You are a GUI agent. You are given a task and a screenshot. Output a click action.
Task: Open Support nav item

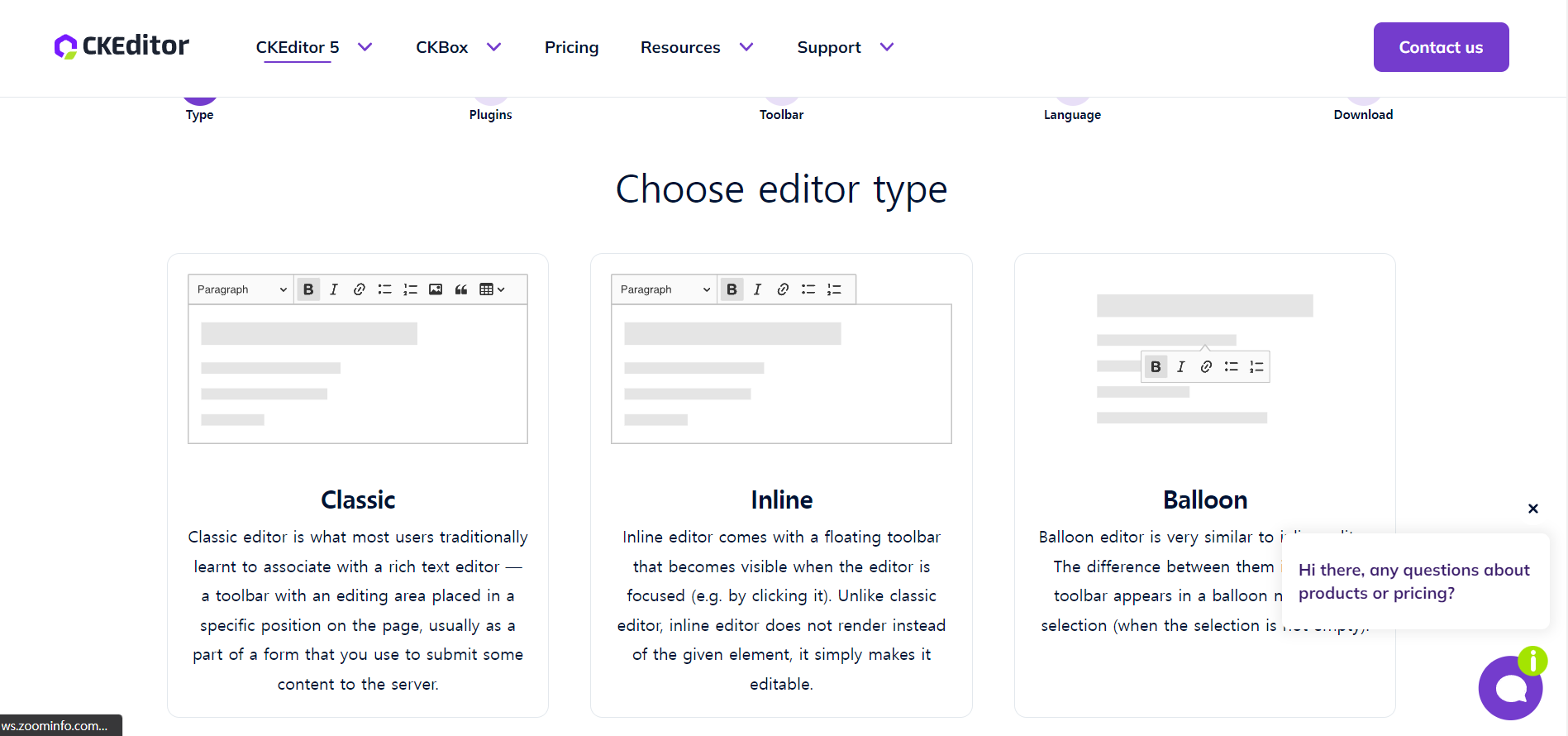[829, 47]
